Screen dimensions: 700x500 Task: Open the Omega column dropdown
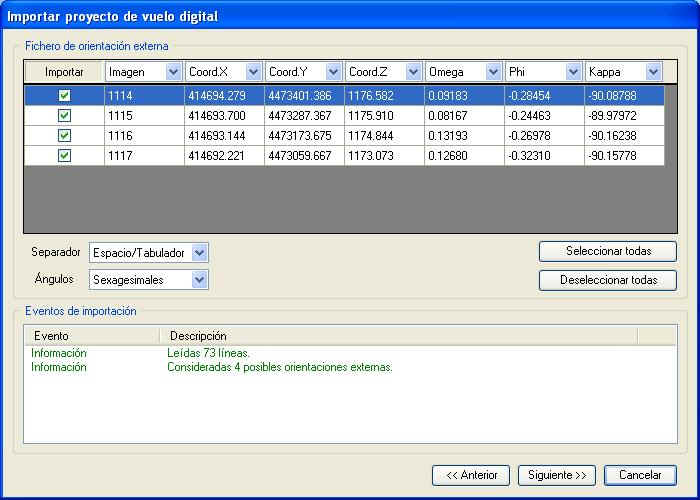pos(493,72)
